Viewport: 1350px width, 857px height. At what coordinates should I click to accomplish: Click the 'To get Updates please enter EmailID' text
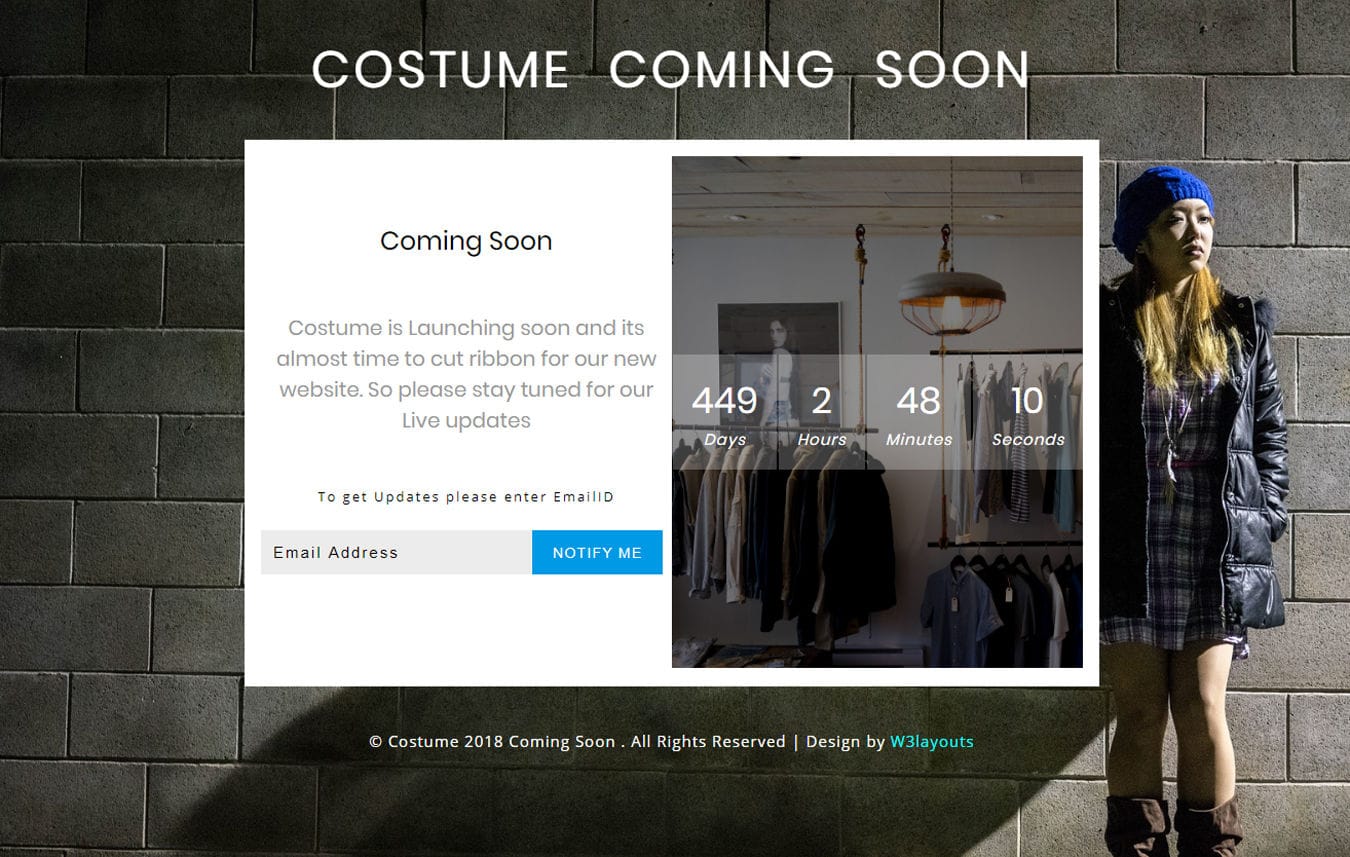tap(466, 497)
